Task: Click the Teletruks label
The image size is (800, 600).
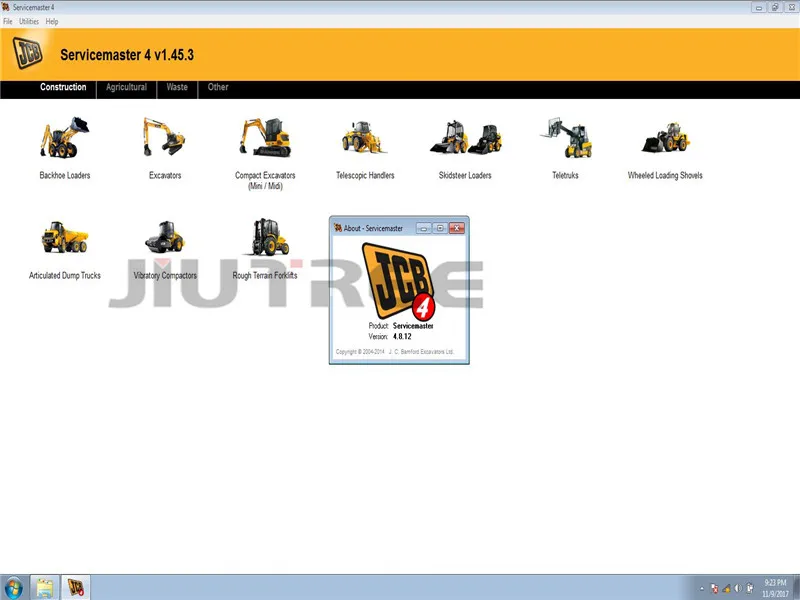Action: (x=565, y=176)
